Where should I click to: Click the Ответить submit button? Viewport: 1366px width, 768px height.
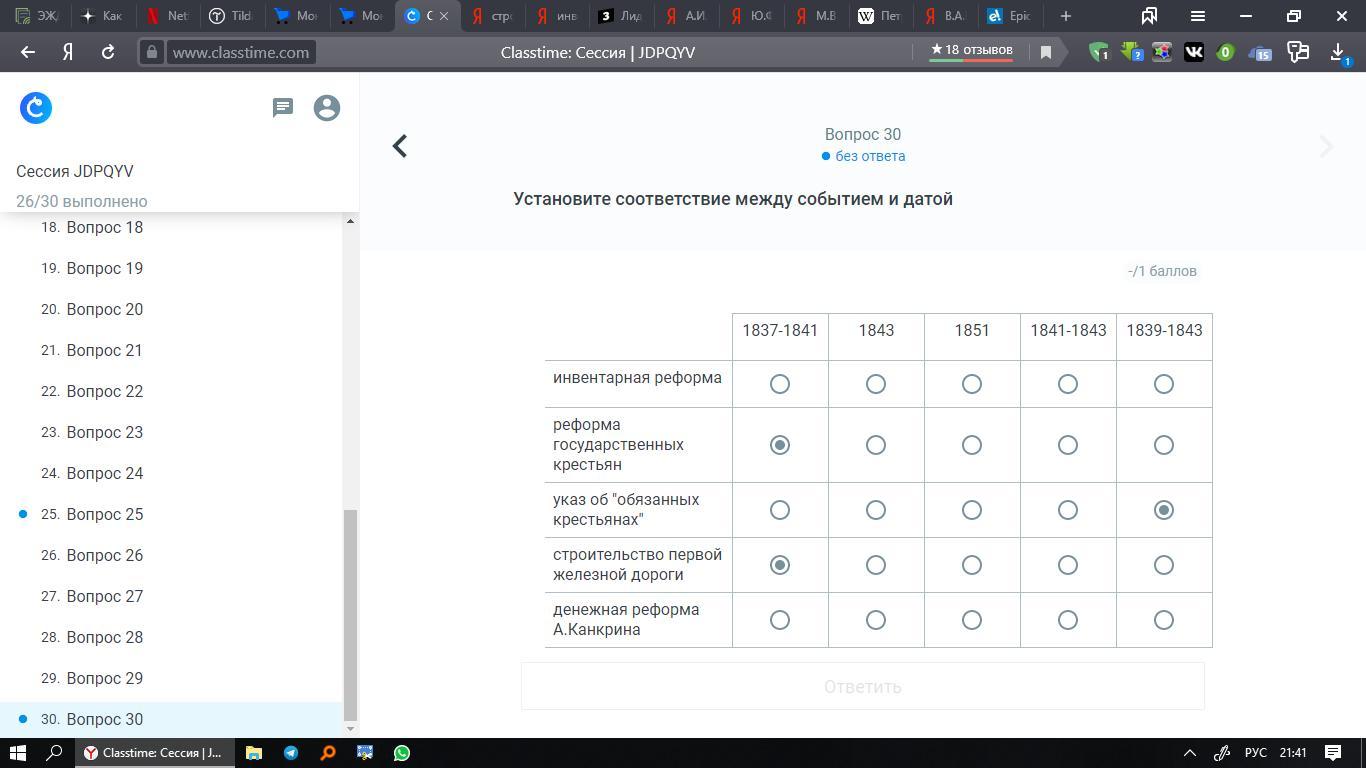pos(863,687)
